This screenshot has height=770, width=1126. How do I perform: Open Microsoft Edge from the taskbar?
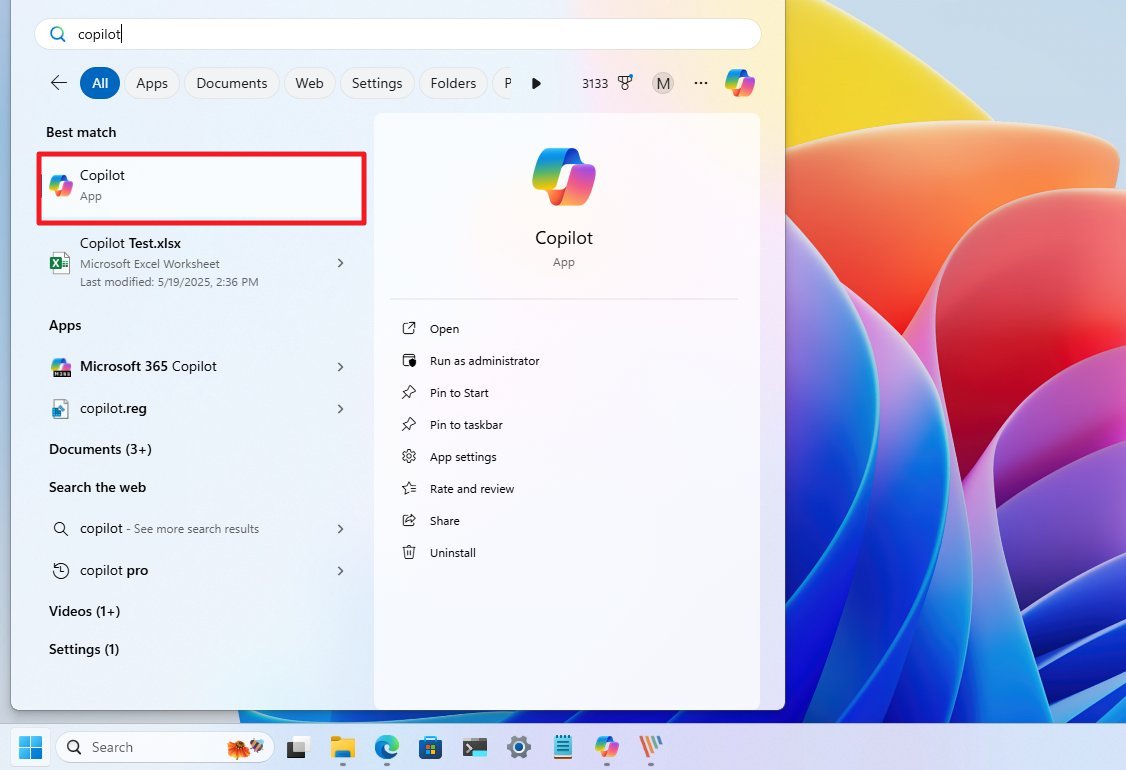386,747
